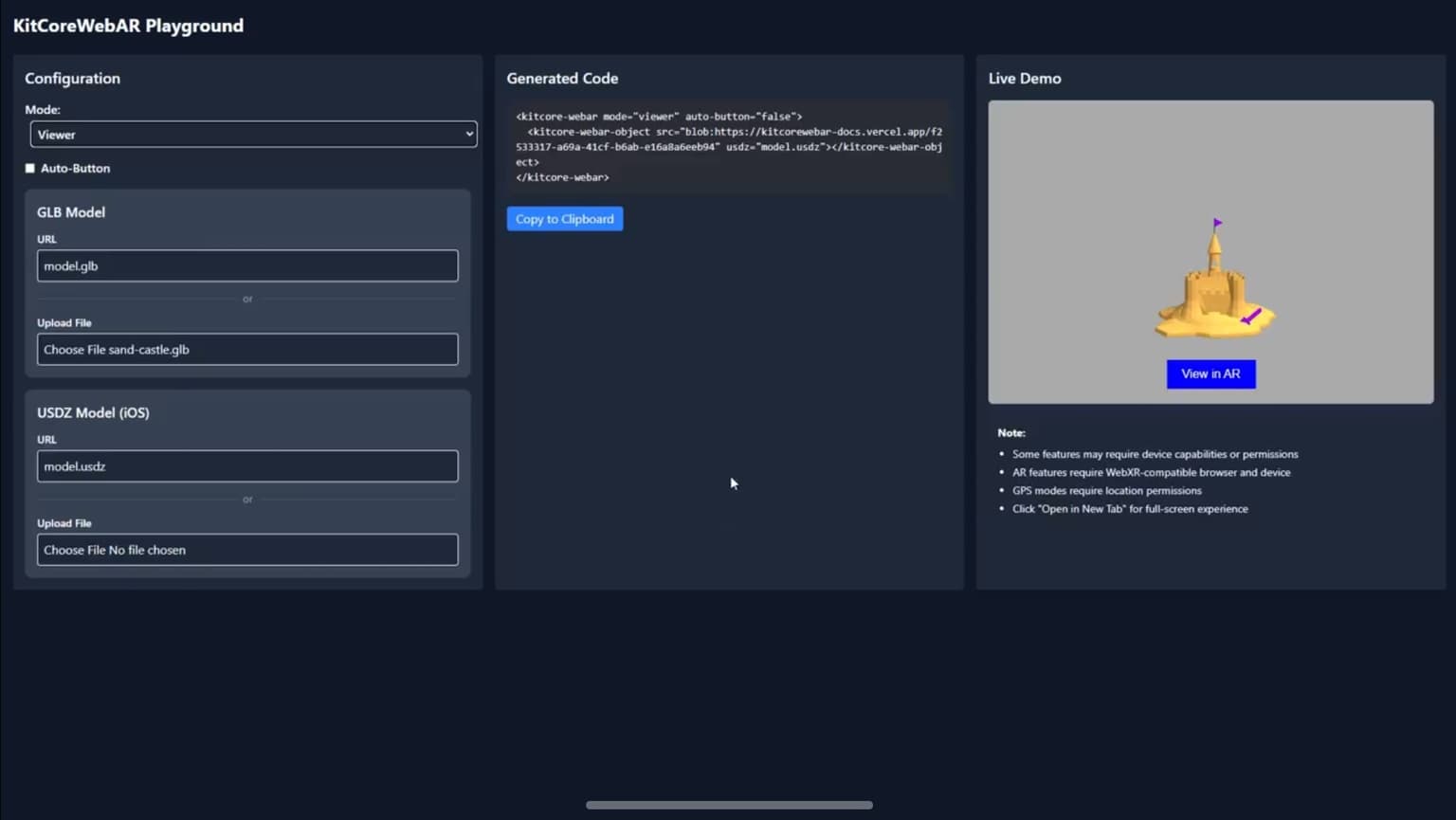Click the KitCoreWebAR Playground title

coord(128,26)
